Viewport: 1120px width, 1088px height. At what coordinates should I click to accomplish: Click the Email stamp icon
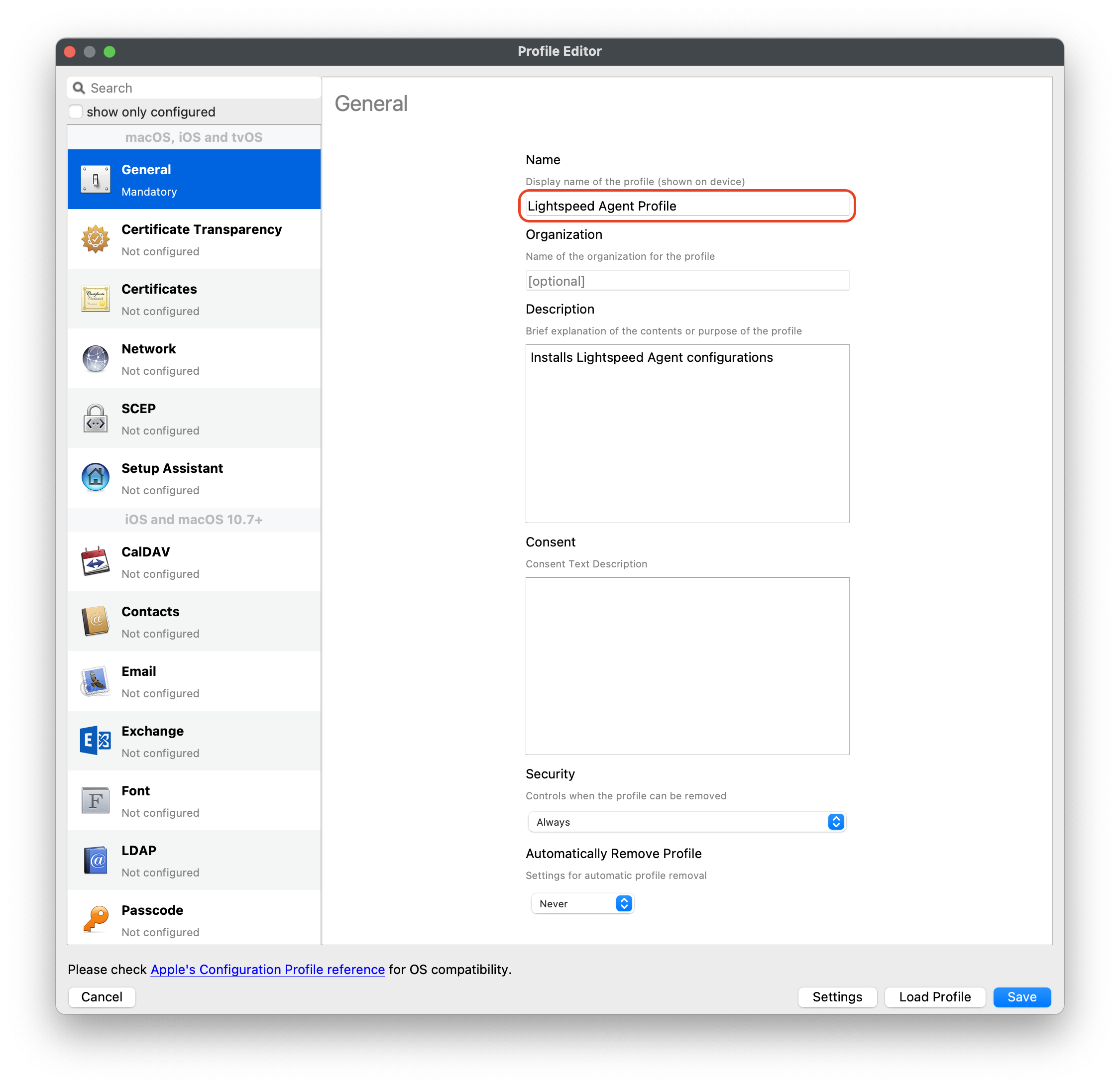click(96, 681)
